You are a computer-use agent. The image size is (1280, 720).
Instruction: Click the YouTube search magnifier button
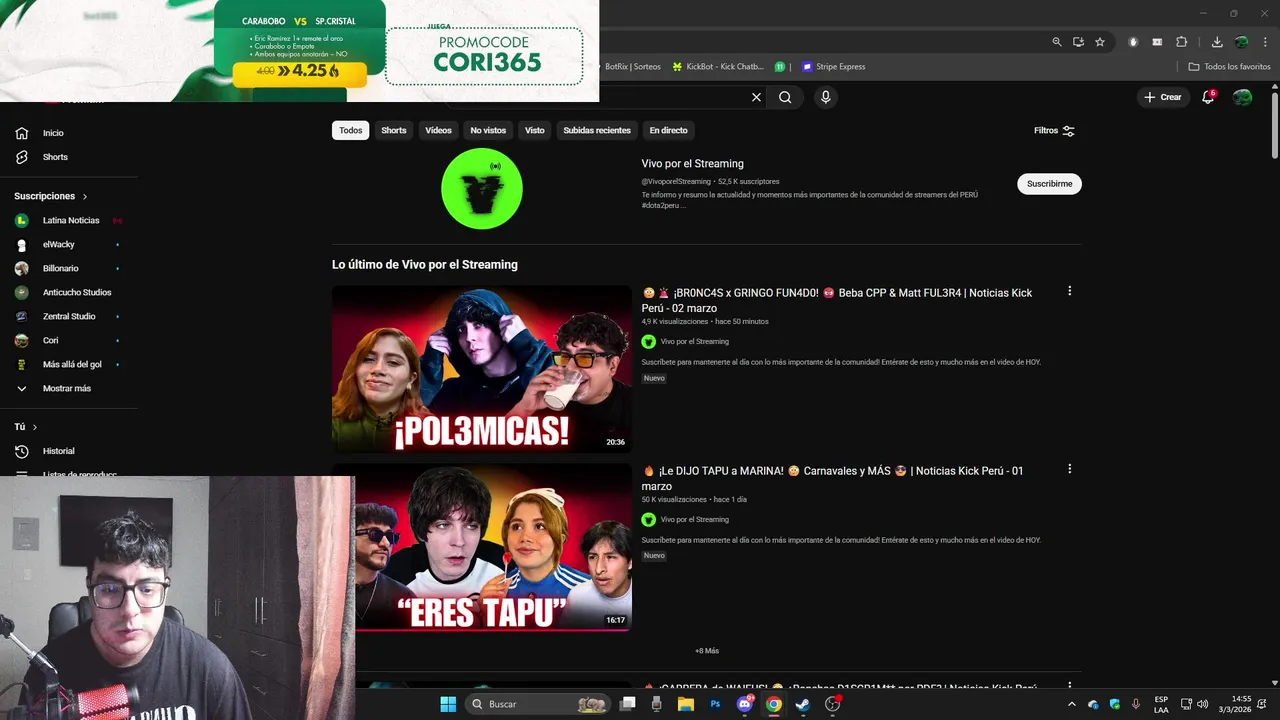pos(785,97)
